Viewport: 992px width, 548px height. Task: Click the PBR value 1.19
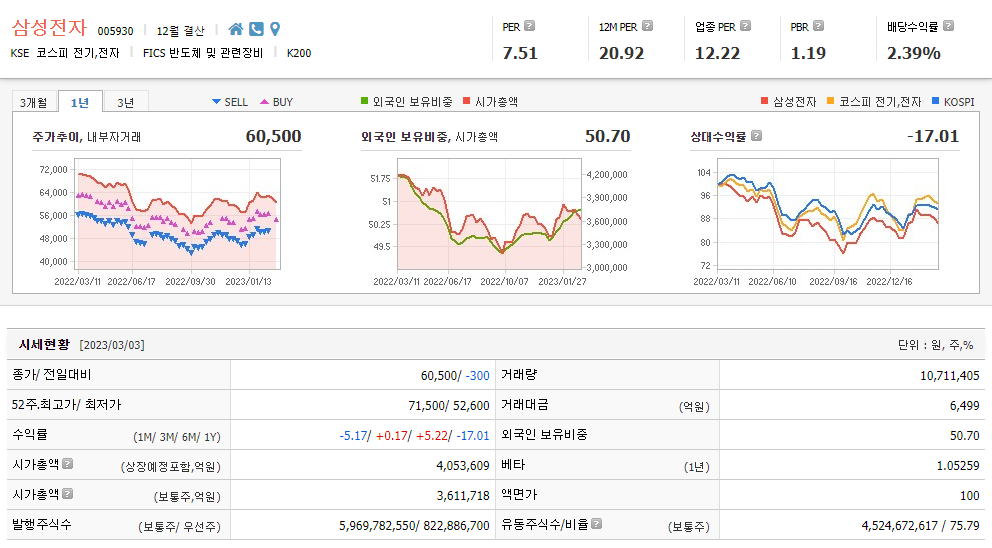pos(809,53)
